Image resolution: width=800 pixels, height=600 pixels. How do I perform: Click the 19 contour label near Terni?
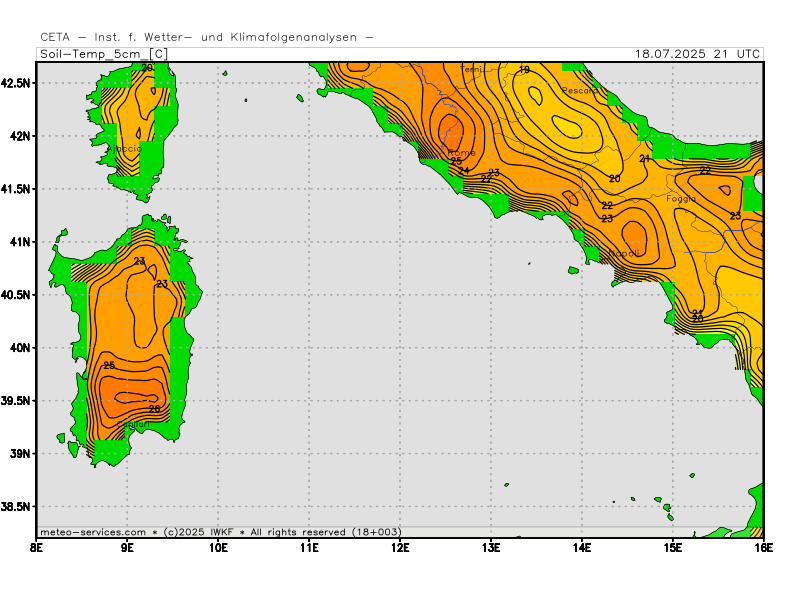point(524,70)
